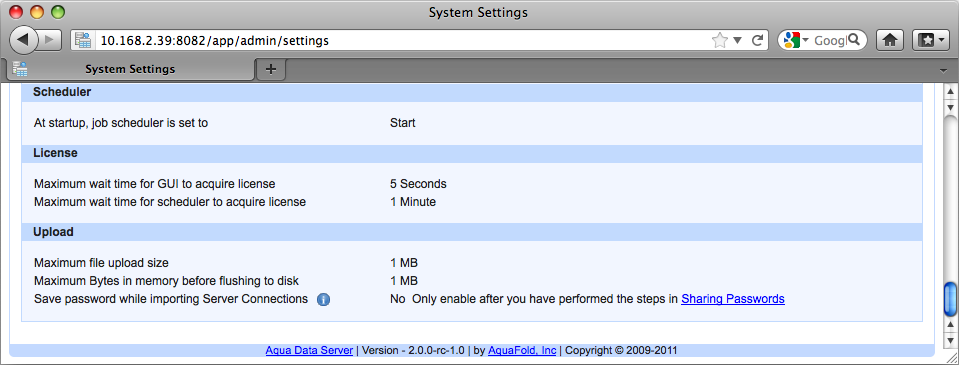This screenshot has width=959, height=365.
Task: Click the scrollbar down arrow at bottom
Action: point(950,340)
